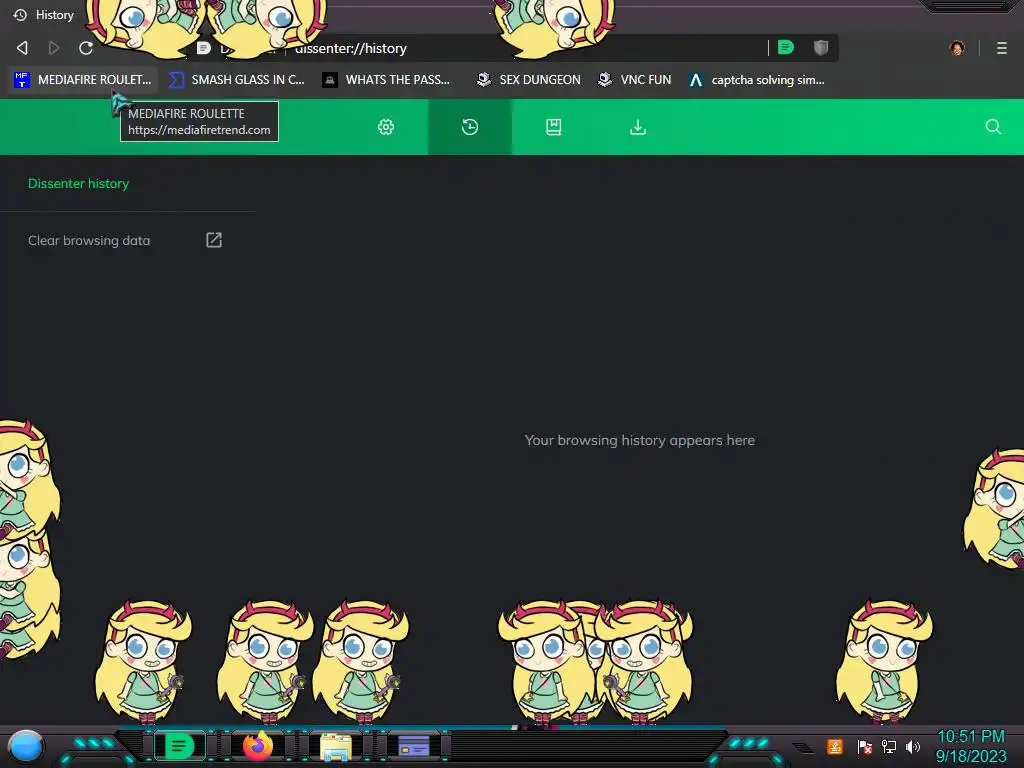1024x768 pixels.
Task: Open the VNC FUN bookmark
Action: pos(635,80)
